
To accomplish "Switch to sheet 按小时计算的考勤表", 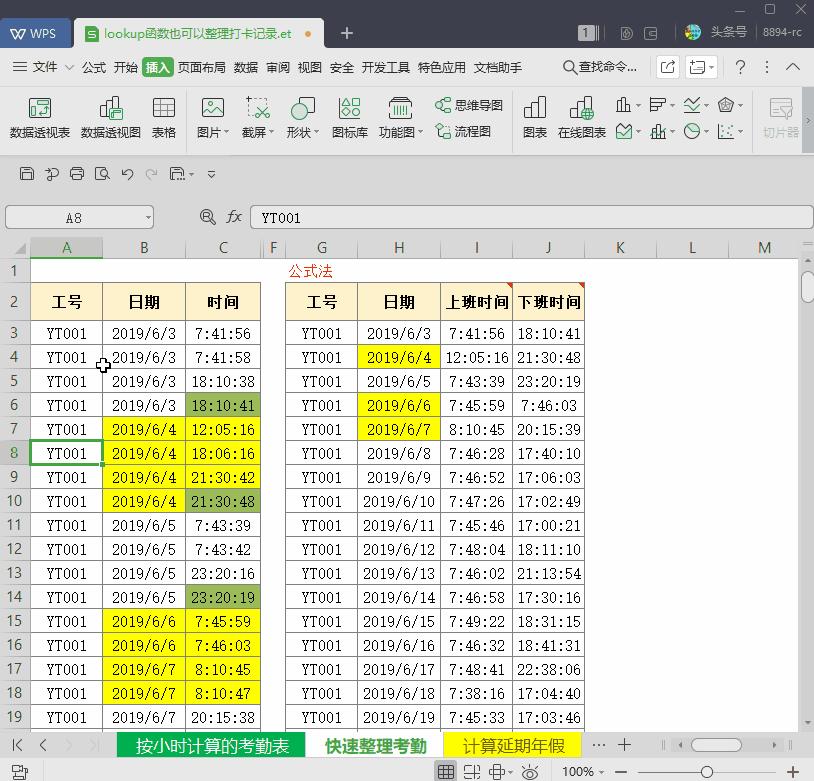I will (x=212, y=746).
